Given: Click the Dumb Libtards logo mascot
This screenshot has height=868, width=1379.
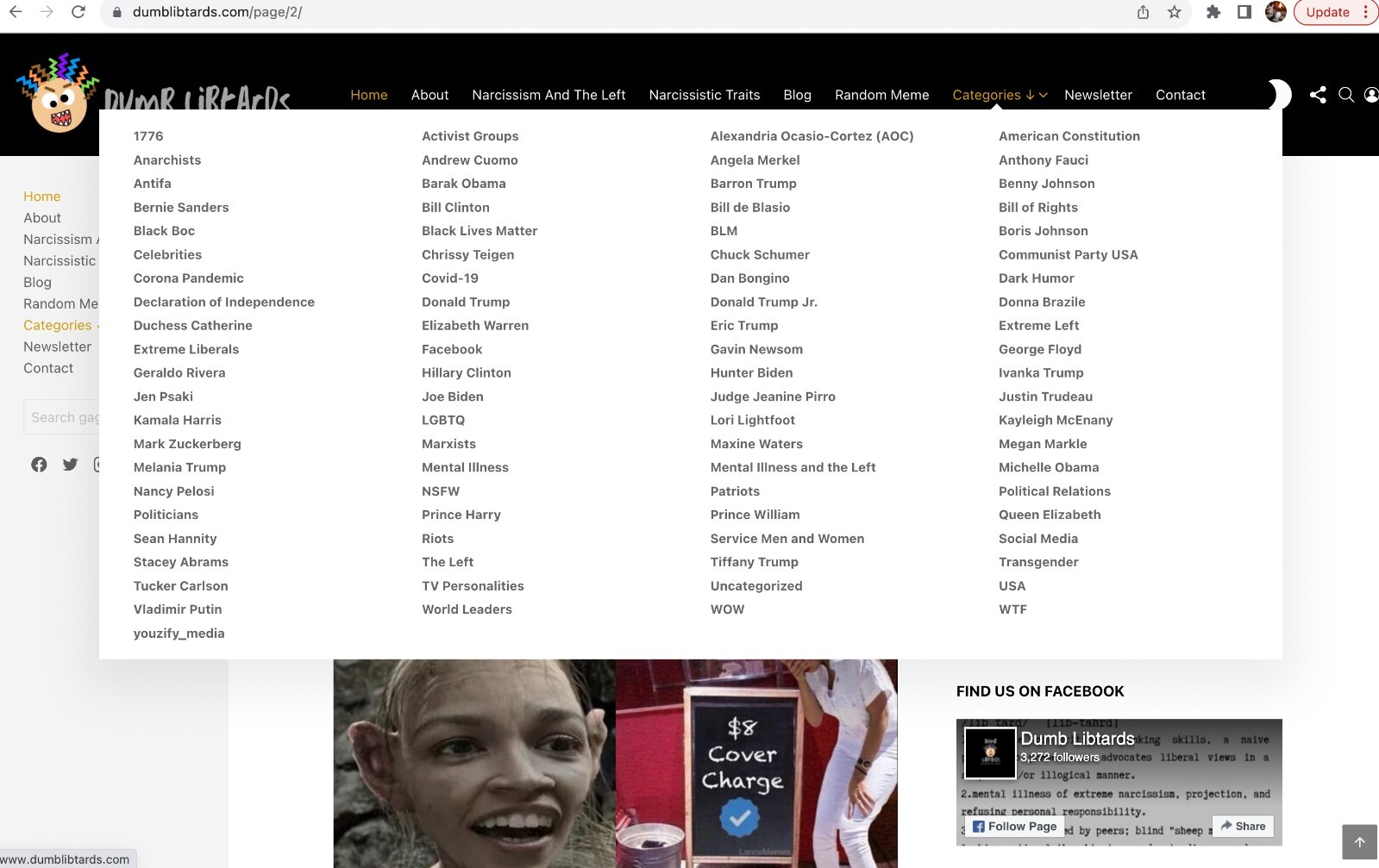Looking at the screenshot, I should pos(57,93).
